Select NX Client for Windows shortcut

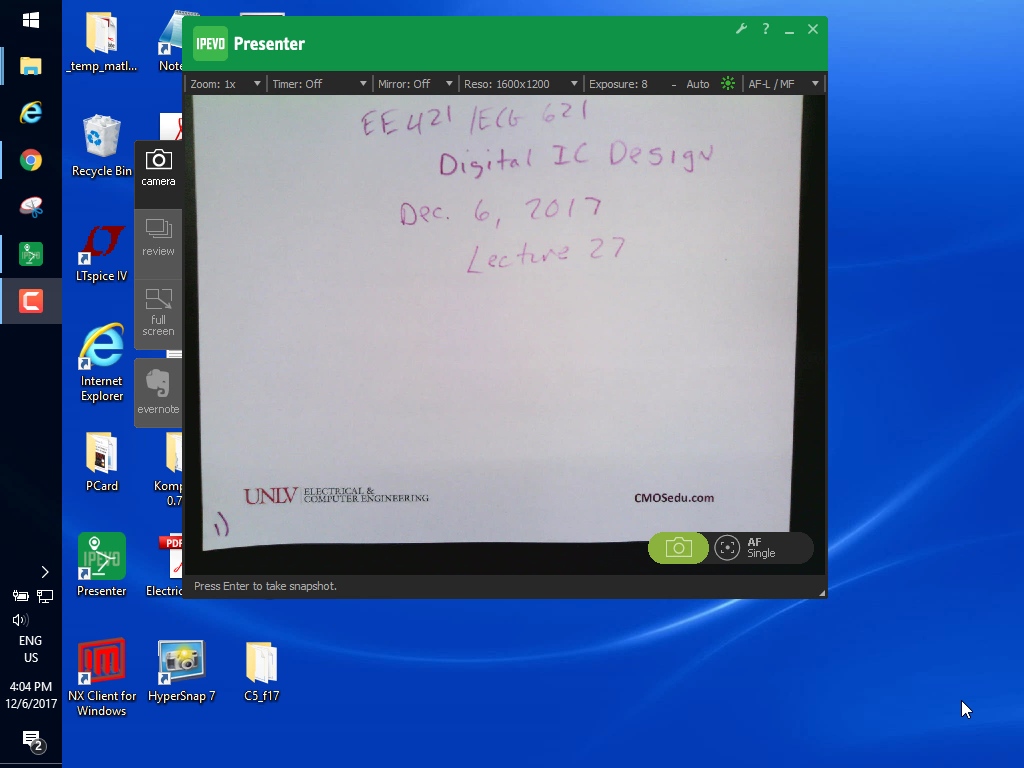tap(101, 677)
